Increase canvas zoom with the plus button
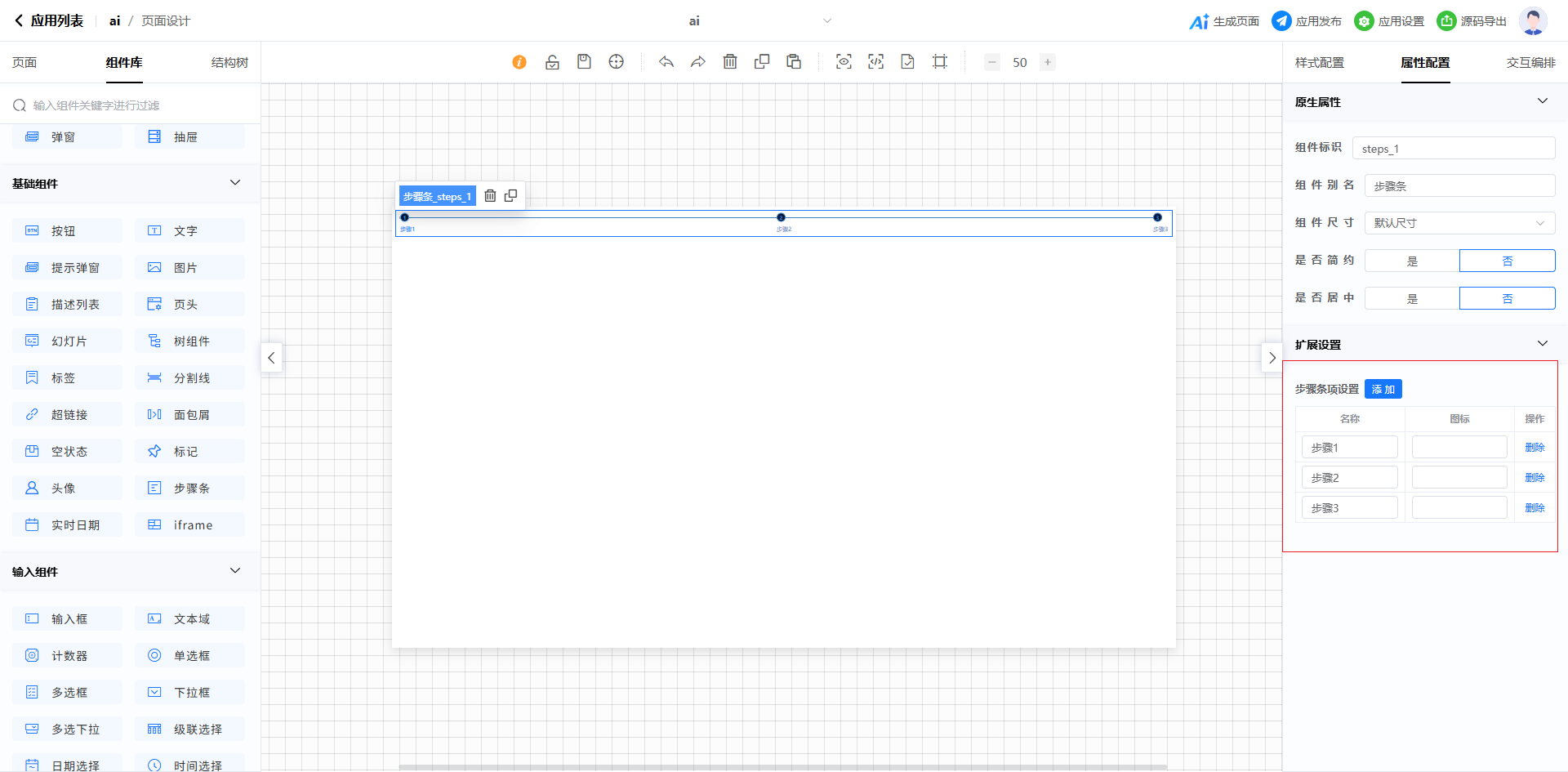The image size is (1568, 772). coord(1047,62)
